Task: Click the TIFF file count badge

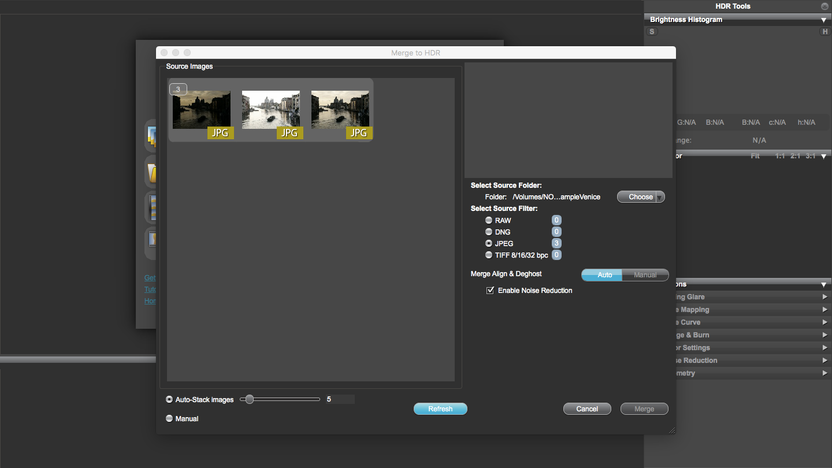Action: 556,255
